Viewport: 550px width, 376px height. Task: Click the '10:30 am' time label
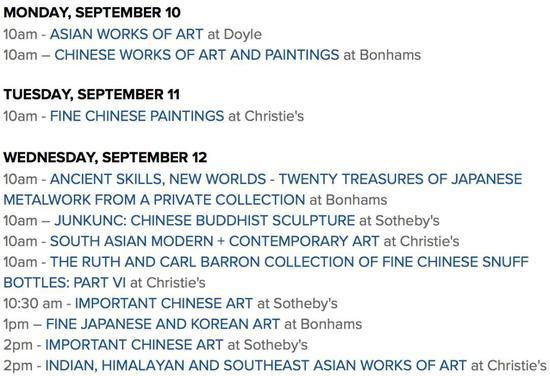(x=33, y=303)
